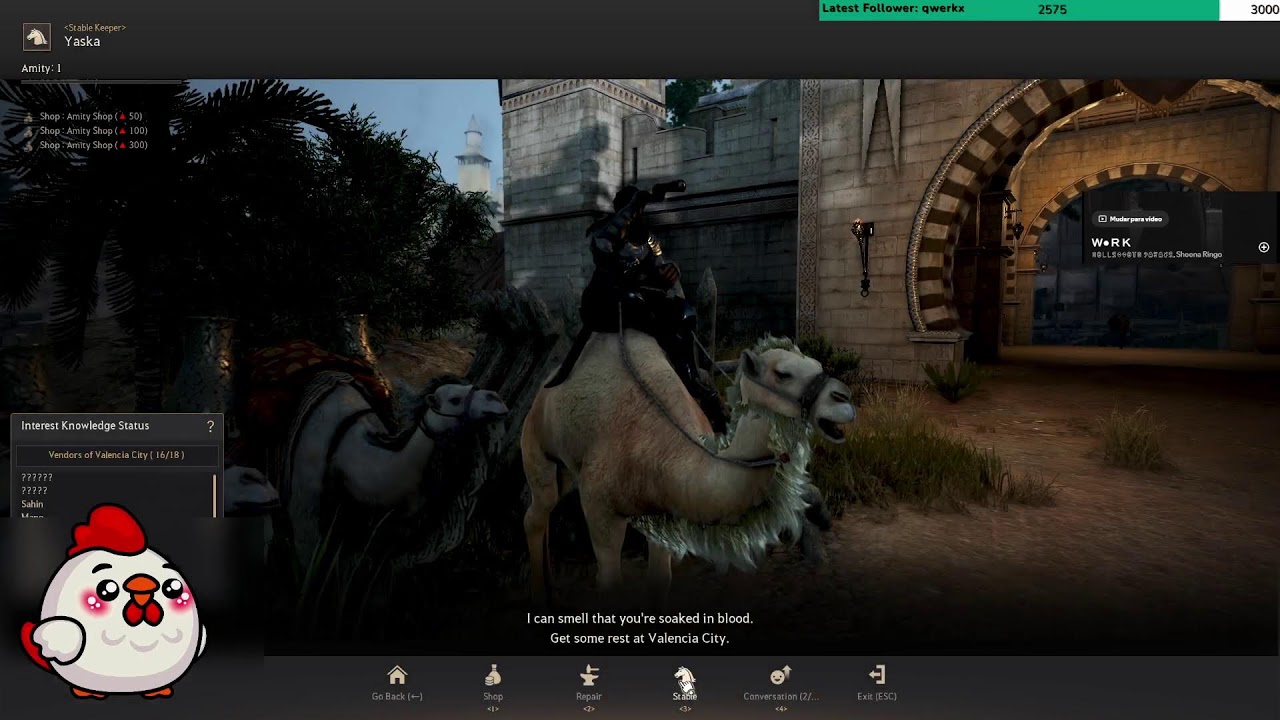Viewport: 1280px width, 720px height.
Task: Click the NPC name Yaska
Action: tap(82, 42)
